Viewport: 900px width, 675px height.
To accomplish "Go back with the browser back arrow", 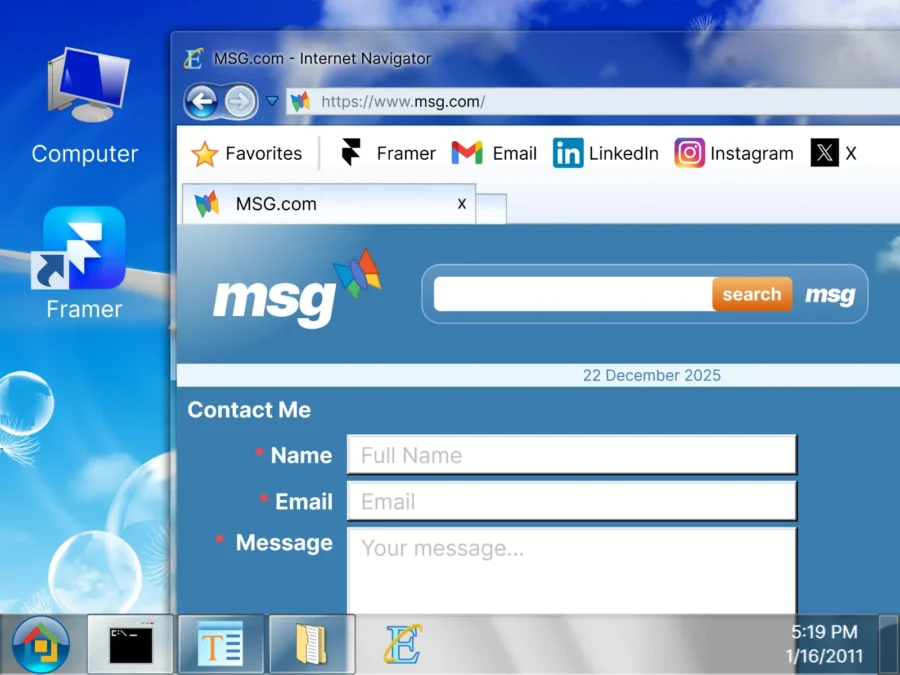I will (201, 102).
